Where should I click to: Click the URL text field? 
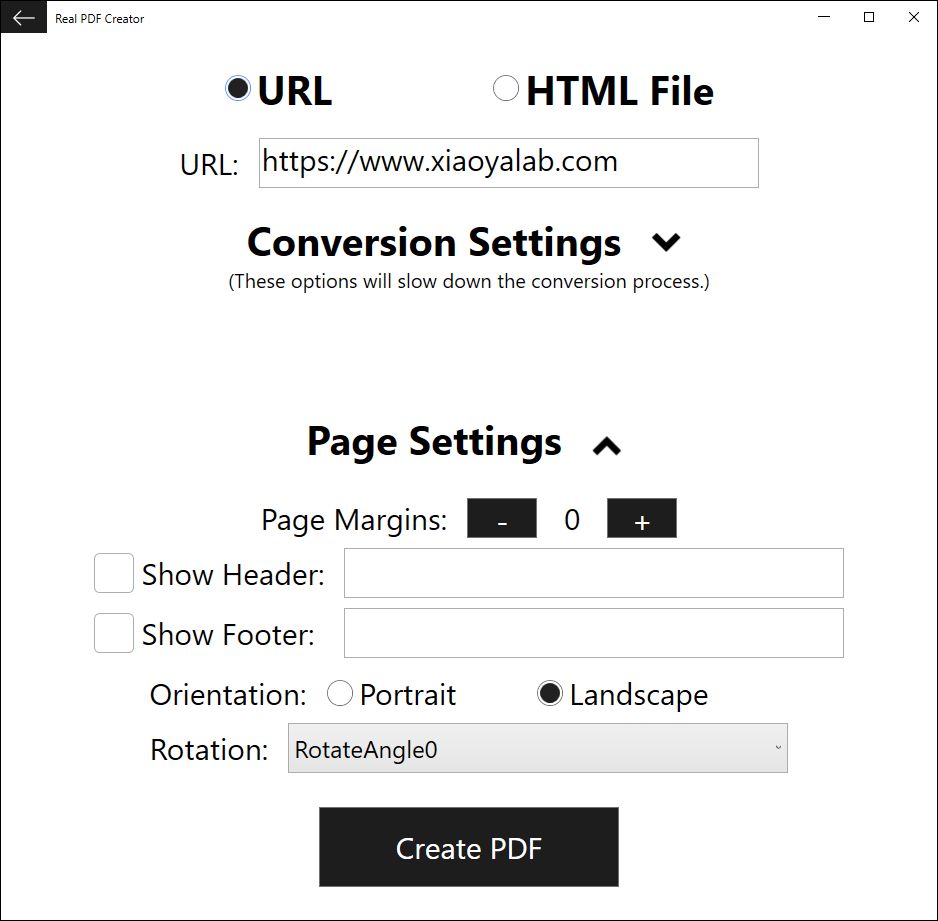click(508, 162)
